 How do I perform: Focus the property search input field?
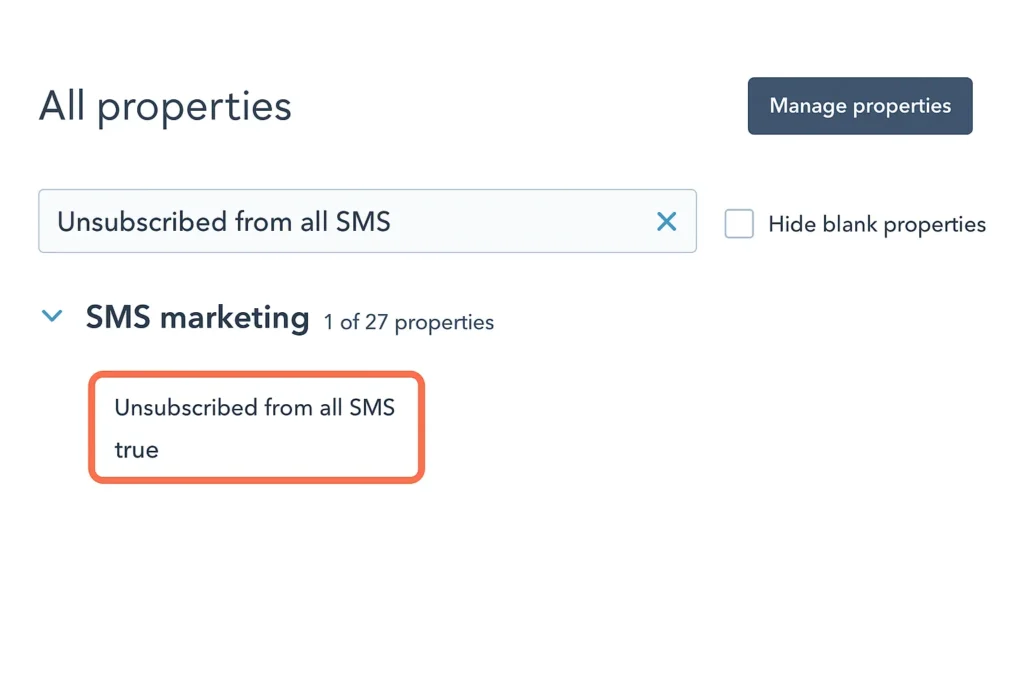click(x=340, y=221)
